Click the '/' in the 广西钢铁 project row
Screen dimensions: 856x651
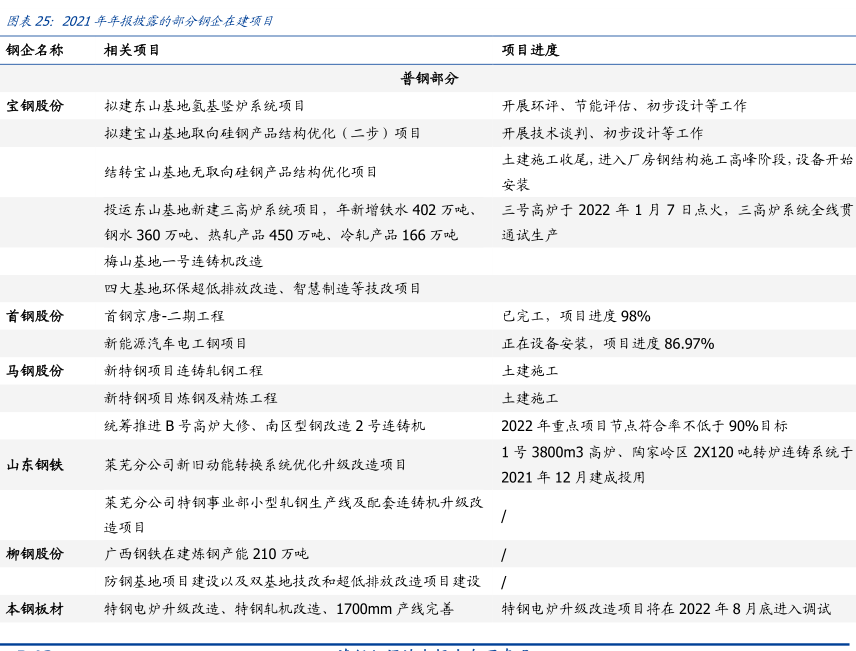(x=504, y=555)
